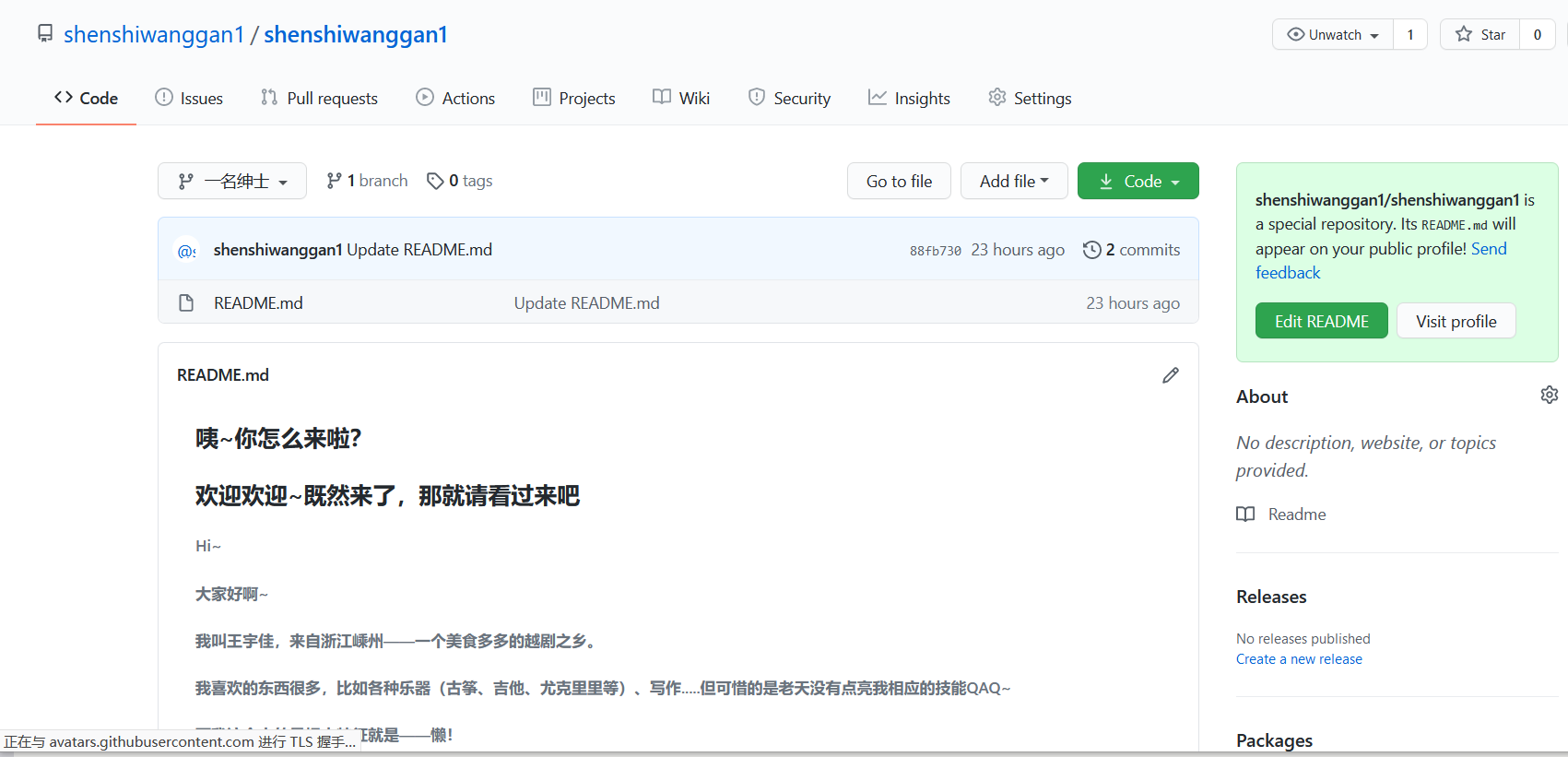Click the repository book icon beside the title
This screenshot has height=757, width=1568.
point(45,34)
